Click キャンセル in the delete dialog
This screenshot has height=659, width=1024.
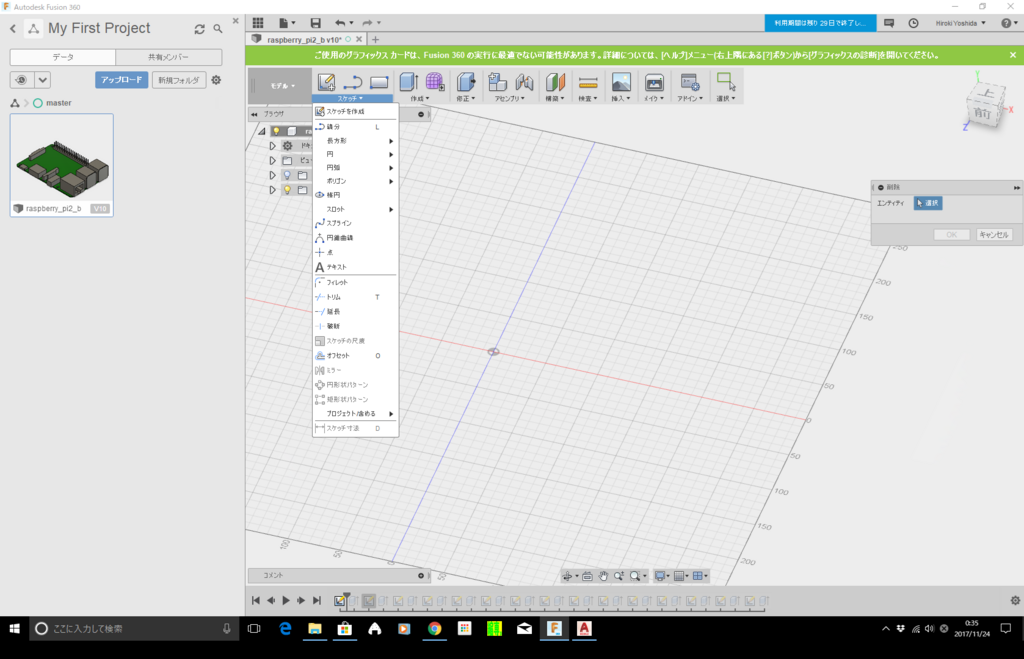[994, 234]
